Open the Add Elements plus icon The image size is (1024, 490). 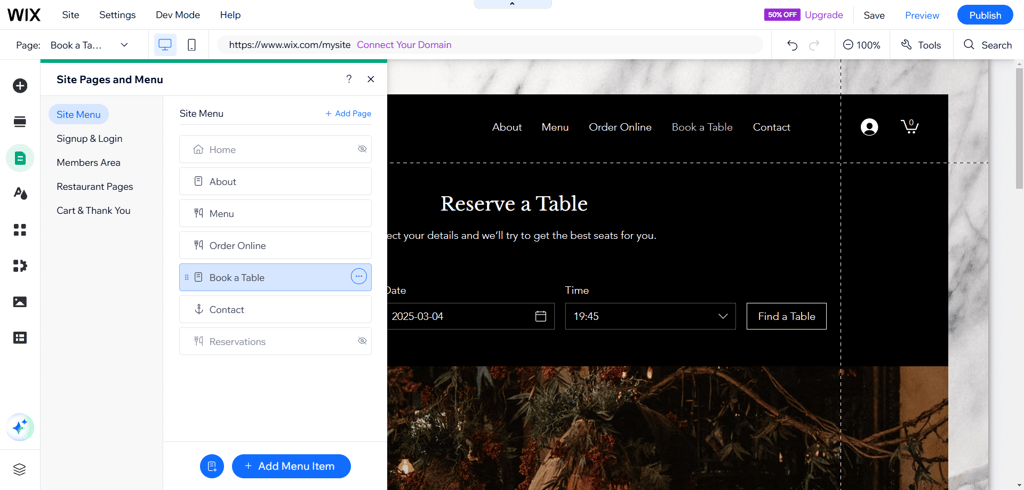tap(20, 86)
